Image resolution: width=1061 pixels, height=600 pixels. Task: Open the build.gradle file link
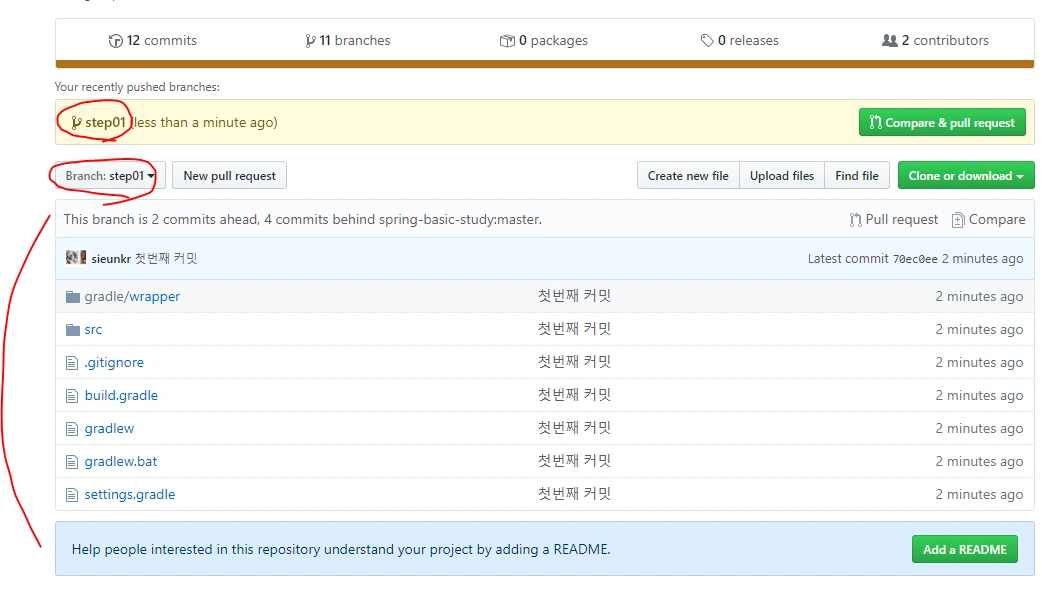[x=121, y=396]
